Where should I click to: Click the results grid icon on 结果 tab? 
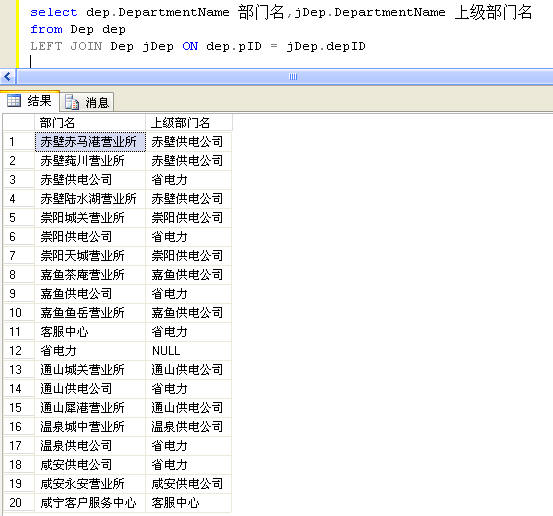coord(14,101)
